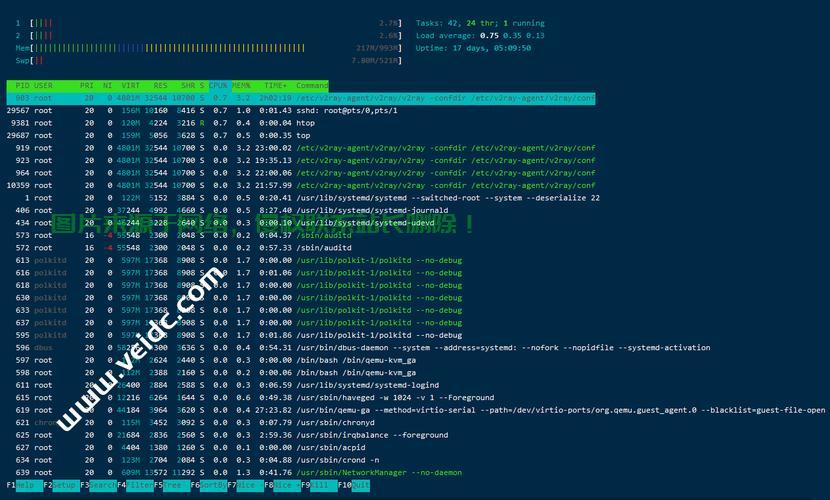Sort processes by the RES column header
The height and width of the screenshot is (500, 830).
pyautogui.click(x=161, y=86)
